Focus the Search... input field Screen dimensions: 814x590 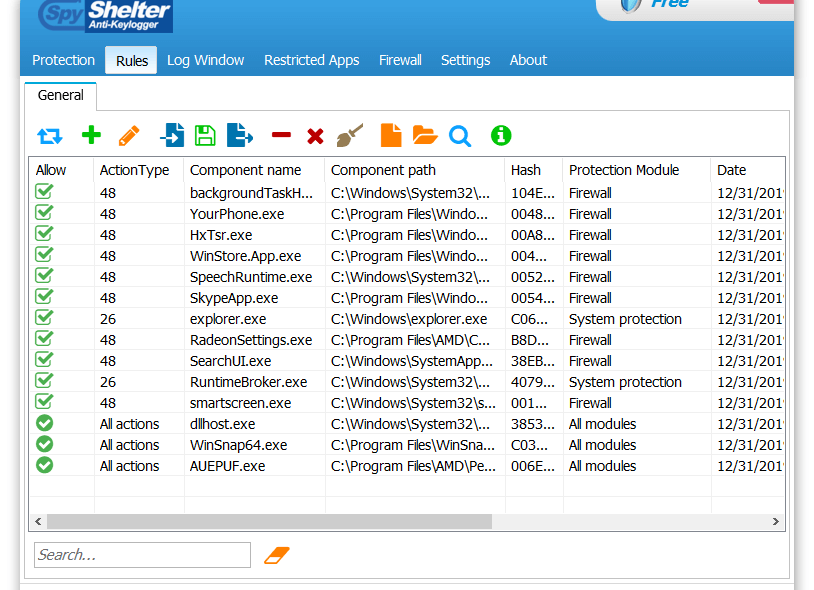pyautogui.click(x=142, y=555)
